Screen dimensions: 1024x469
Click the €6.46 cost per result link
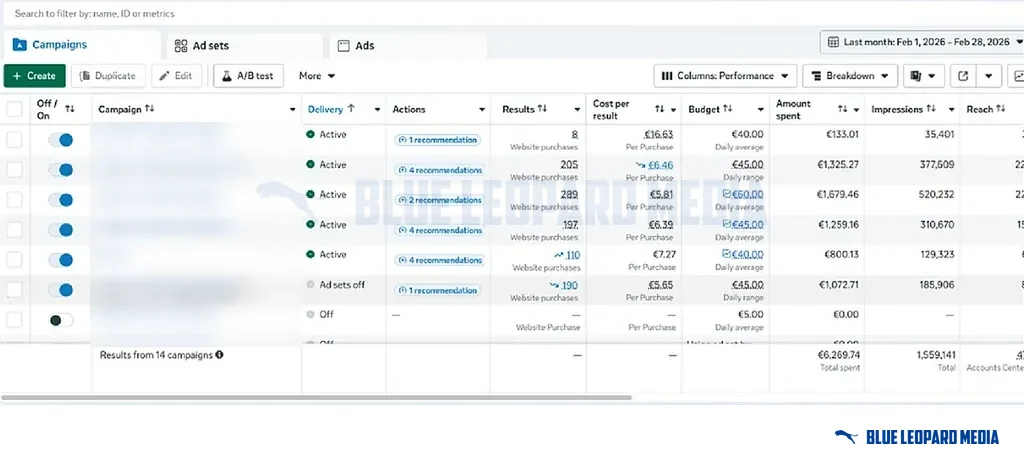[x=660, y=165]
